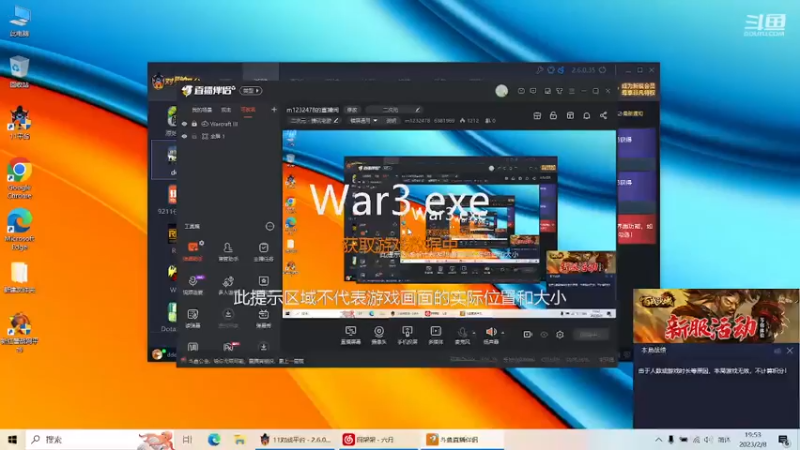The width and height of the screenshot is (800, 450).
Task: Start recording with camcorder icon
Action: coord(528,335)
